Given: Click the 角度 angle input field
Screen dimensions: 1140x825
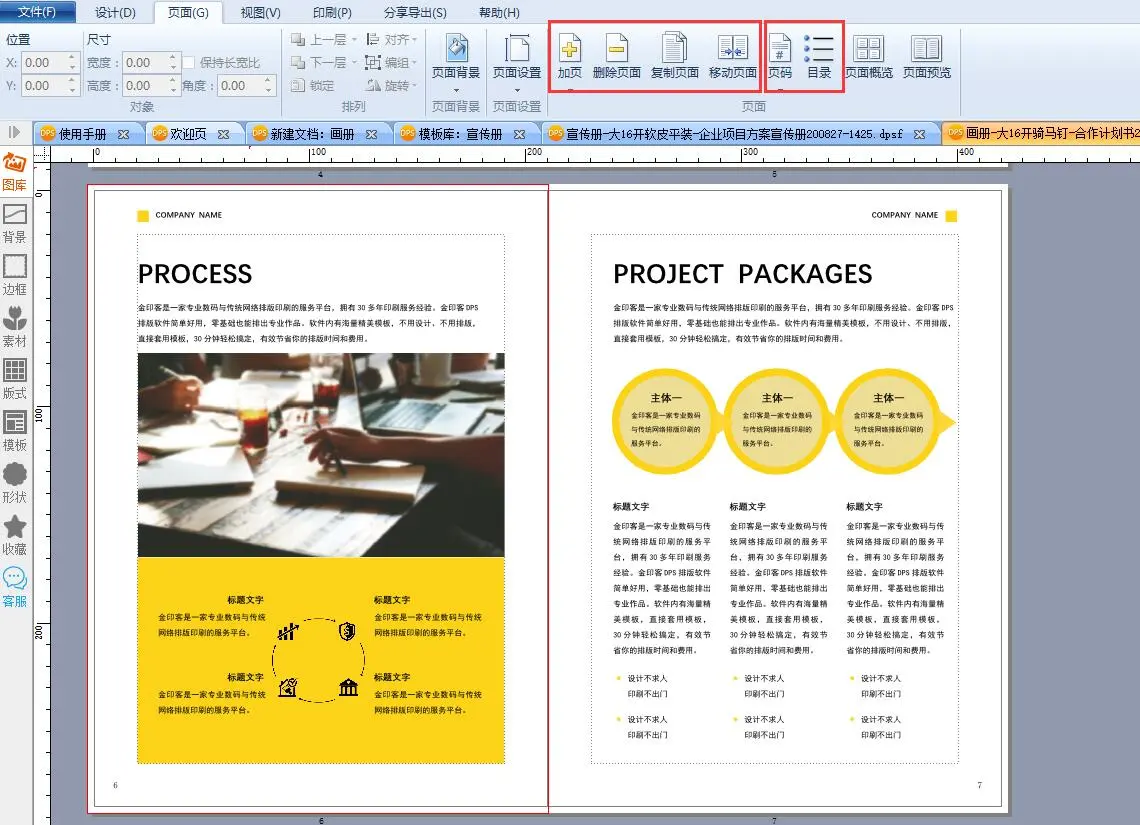Looking at the screenshot, I should (x=240, y=86).
